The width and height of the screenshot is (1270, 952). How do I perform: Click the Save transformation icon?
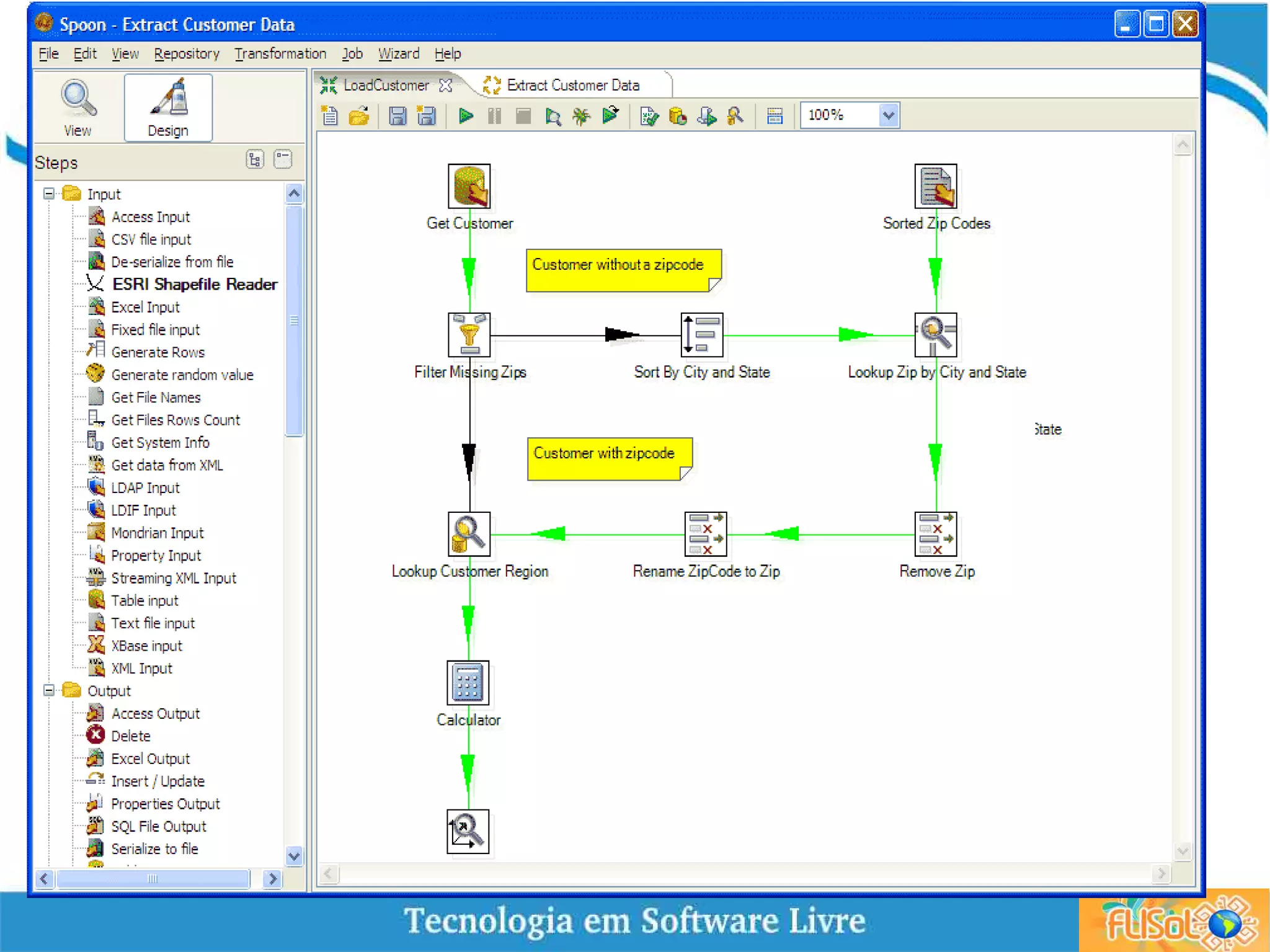point(397,116)
